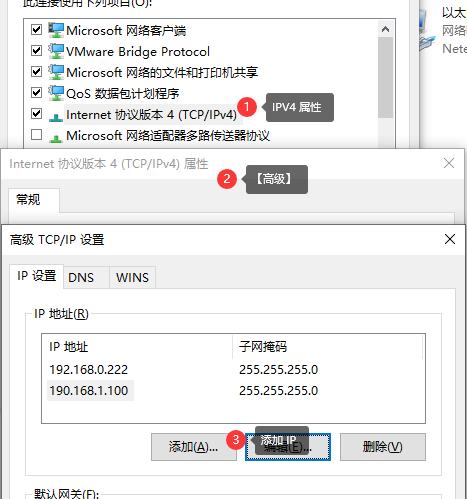Viewport: 467px width, 499px height.
Task: Open the 常规 tab
Action: [x=34, y=200]
